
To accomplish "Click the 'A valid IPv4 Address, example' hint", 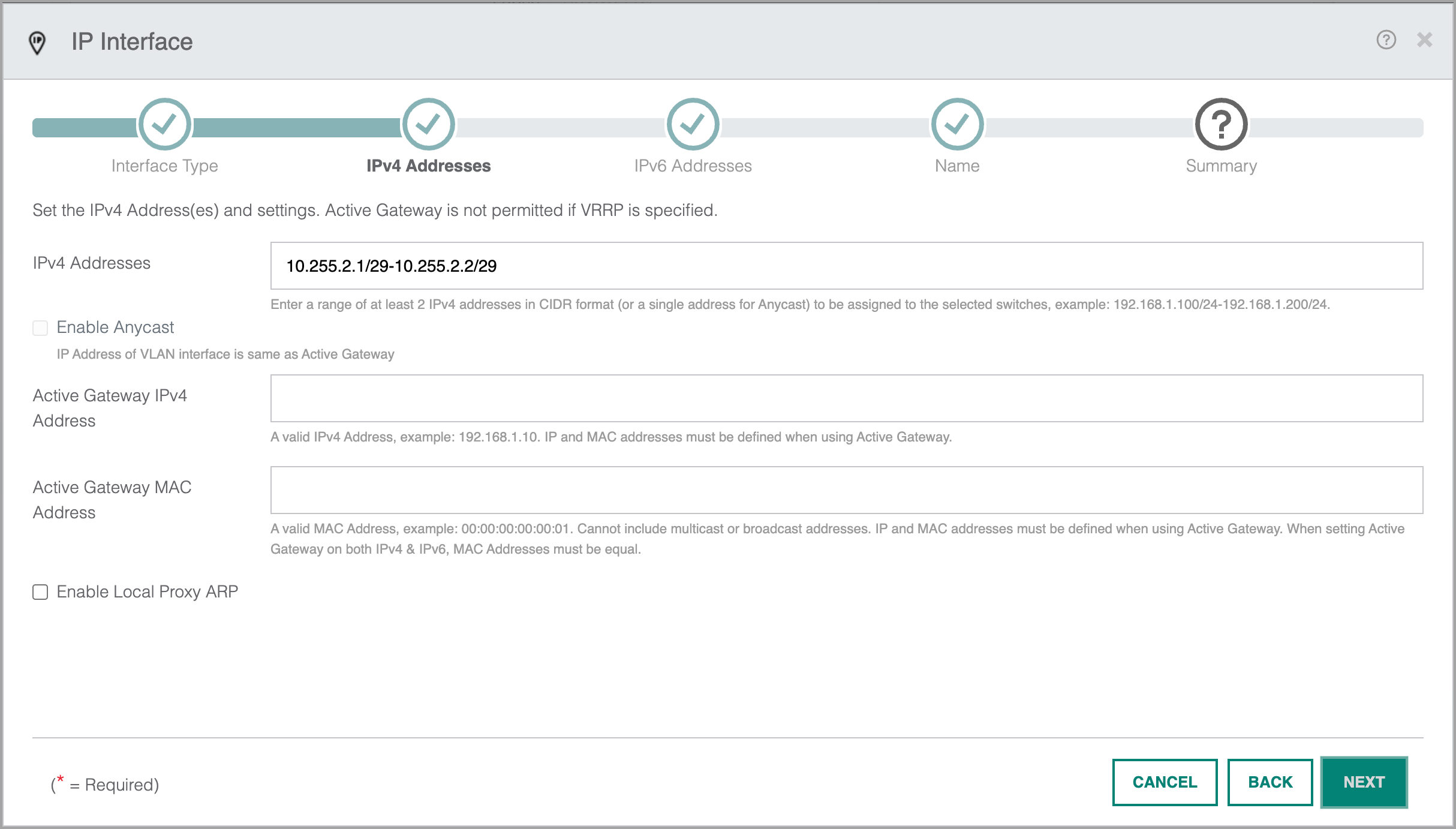I will click(611, 437).
